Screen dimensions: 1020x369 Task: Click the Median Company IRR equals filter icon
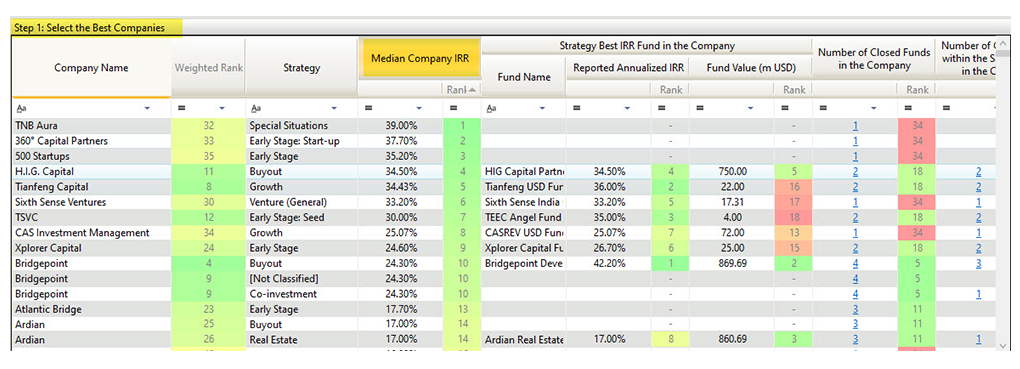369,108
